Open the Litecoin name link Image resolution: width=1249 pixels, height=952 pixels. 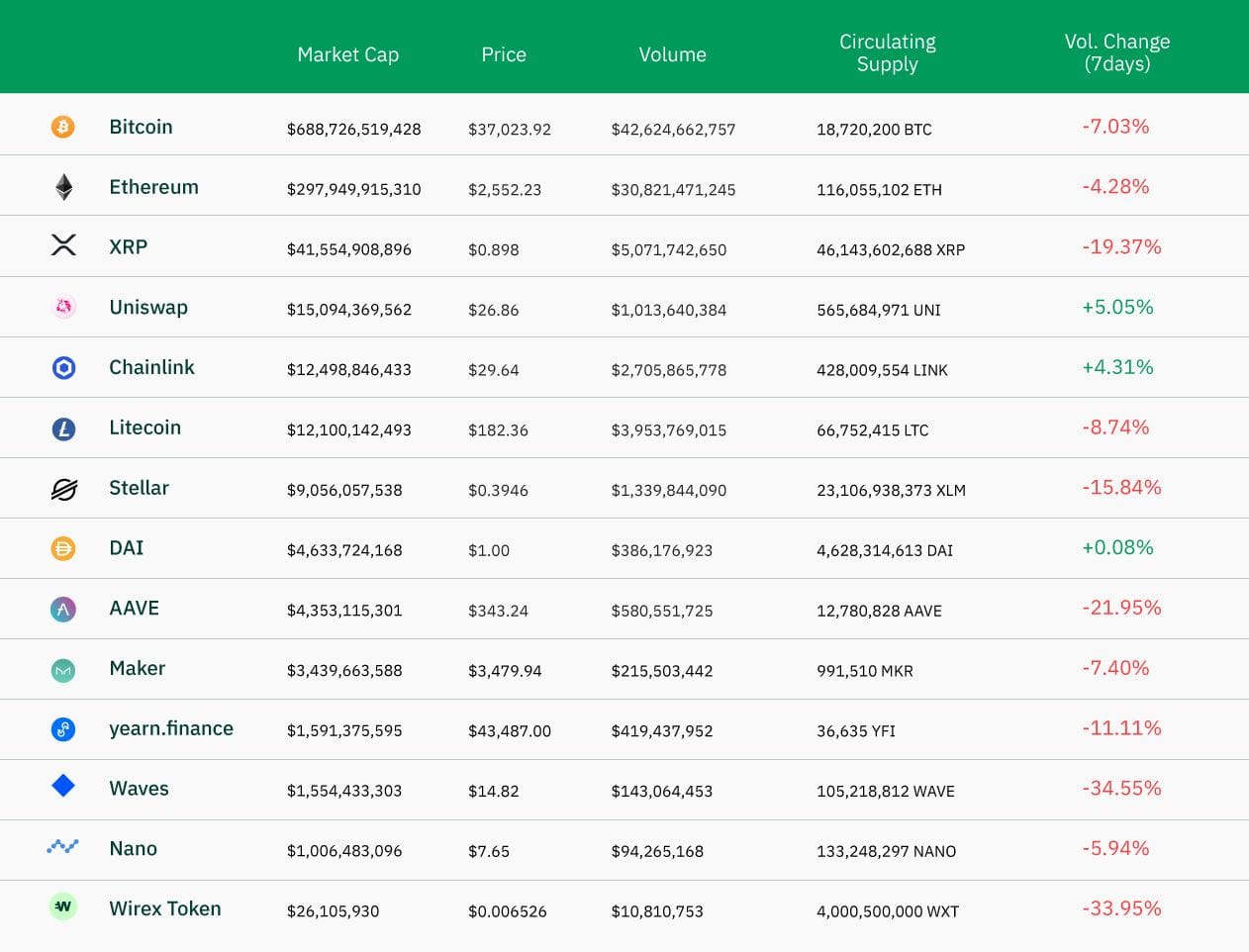pos(144,428)
